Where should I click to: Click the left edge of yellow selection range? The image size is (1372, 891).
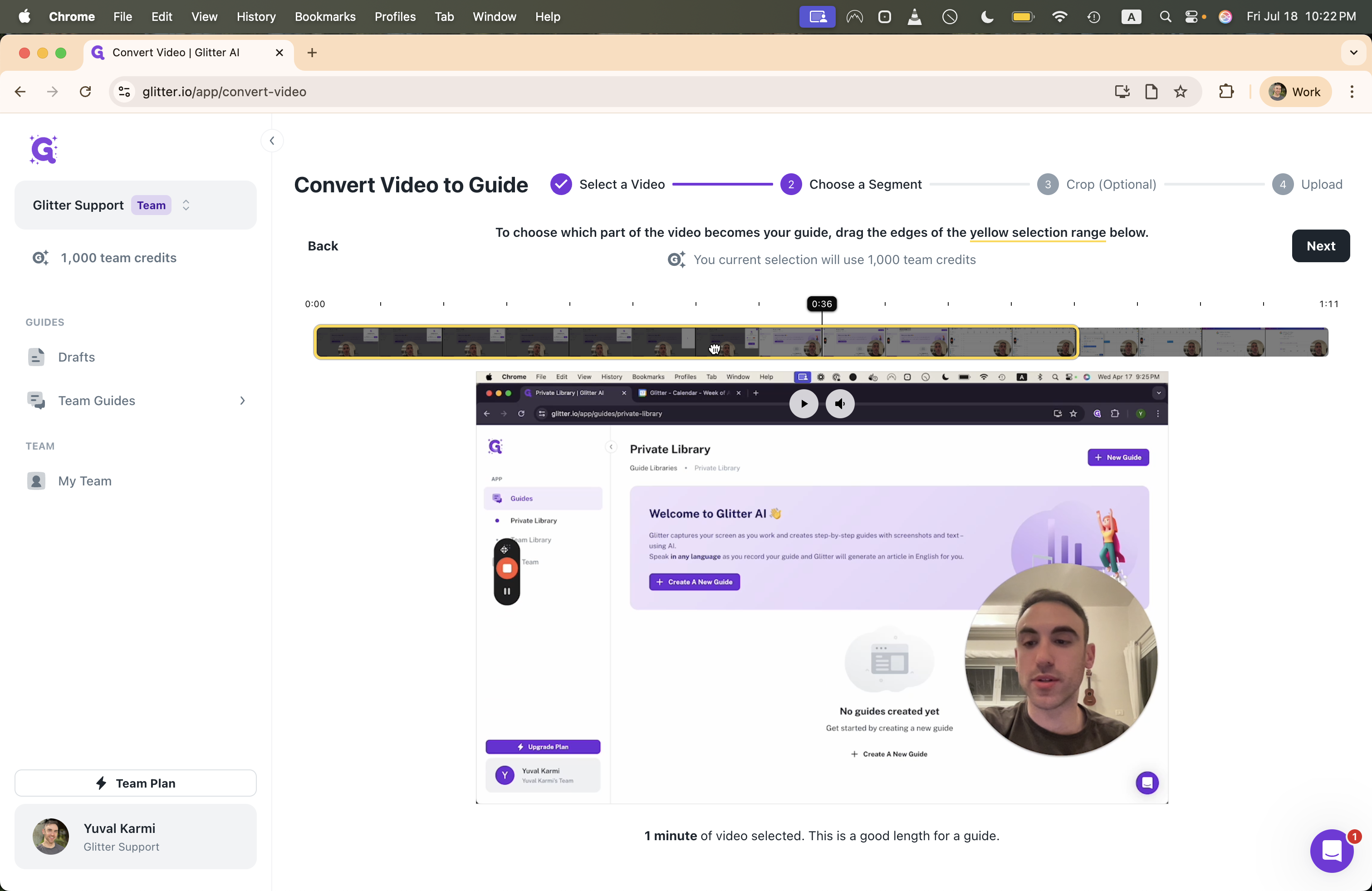point(316,343)
